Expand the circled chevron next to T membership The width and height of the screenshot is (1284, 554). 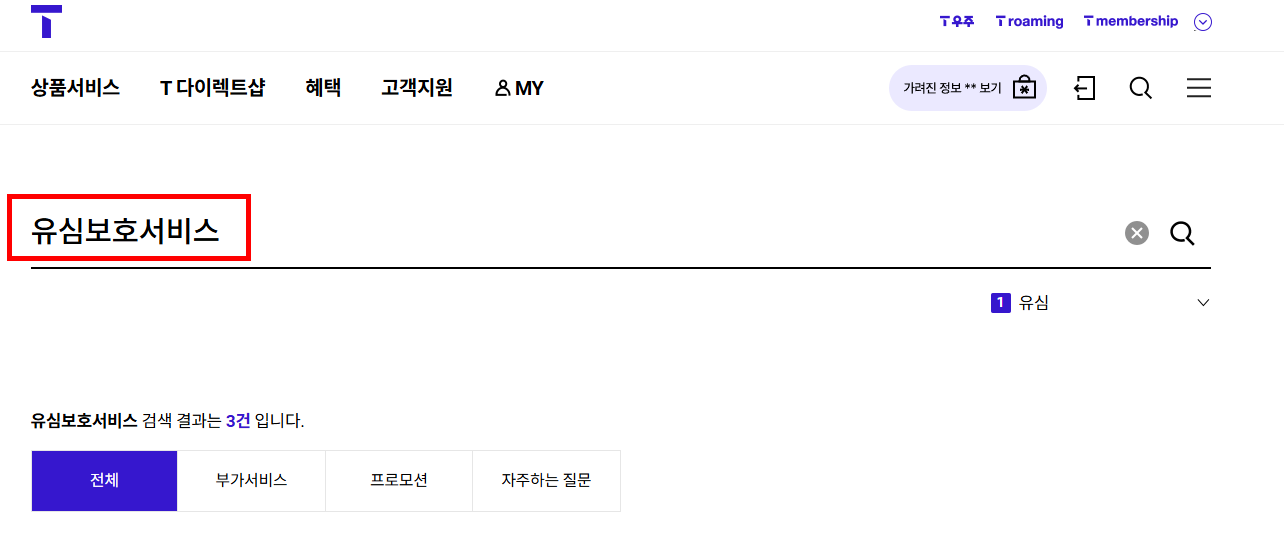click(x=1203, y=21)
